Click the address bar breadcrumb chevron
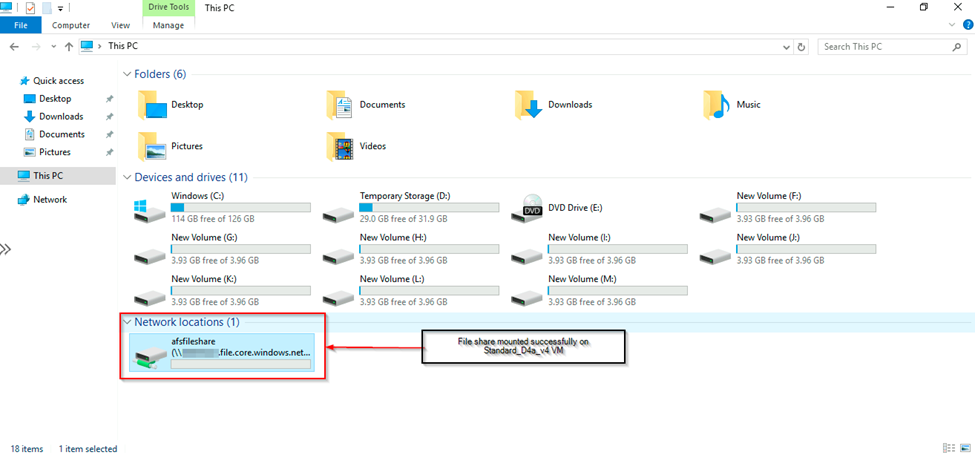 (101, 46)
